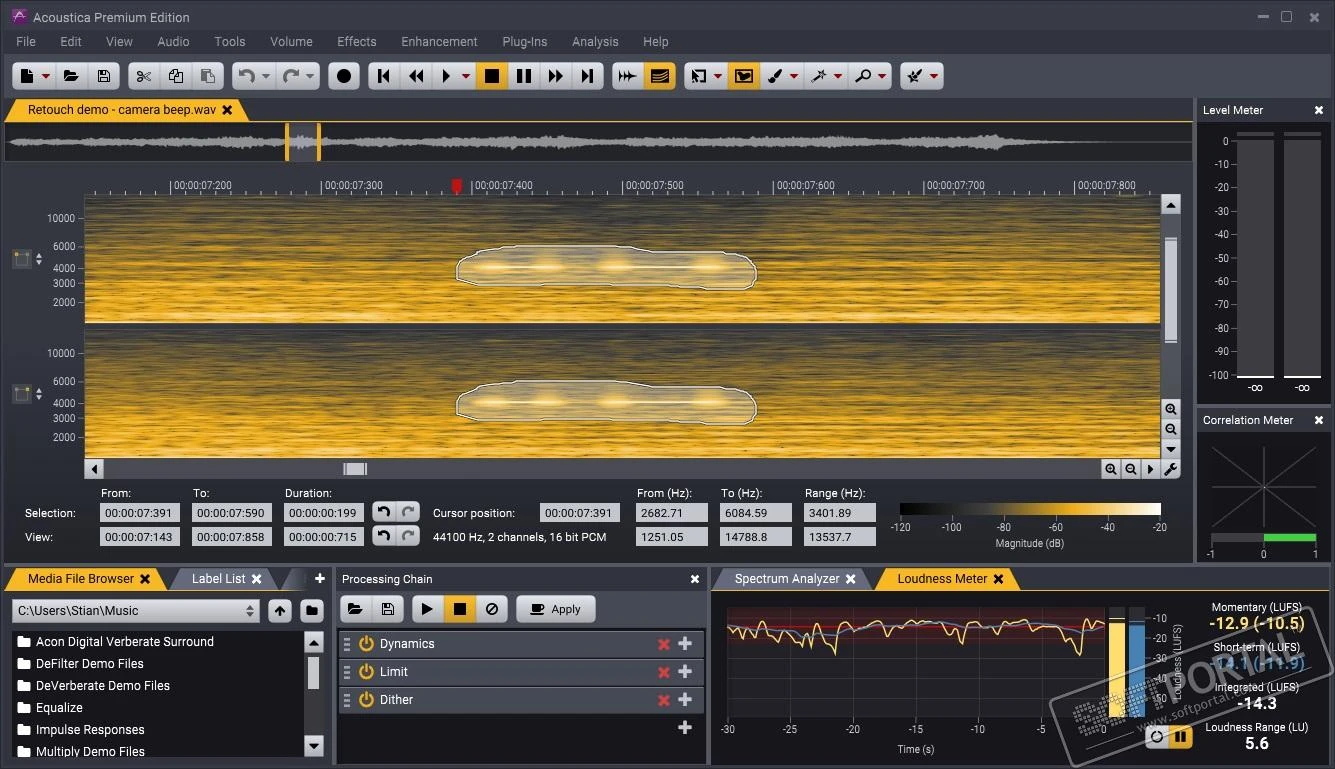Toggle the spectrogram view icon
The height and width of the screenshot is (769, 1335).
click(659, 76)
